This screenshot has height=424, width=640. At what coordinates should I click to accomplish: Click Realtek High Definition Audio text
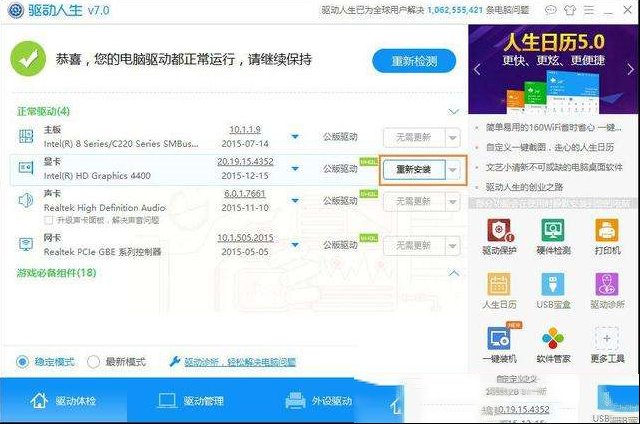[104, 208]
